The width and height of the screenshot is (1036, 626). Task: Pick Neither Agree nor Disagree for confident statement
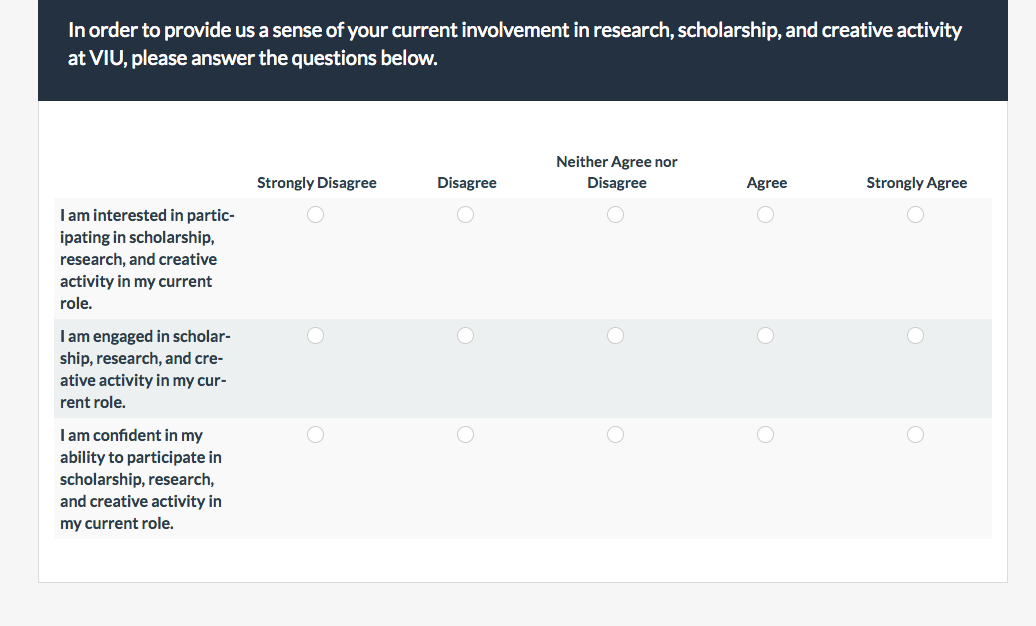(616, 435)
